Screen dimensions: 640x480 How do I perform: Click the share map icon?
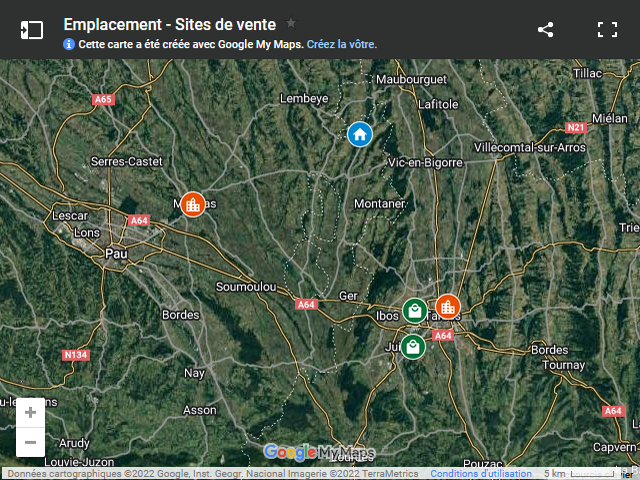tap(545, 30)
